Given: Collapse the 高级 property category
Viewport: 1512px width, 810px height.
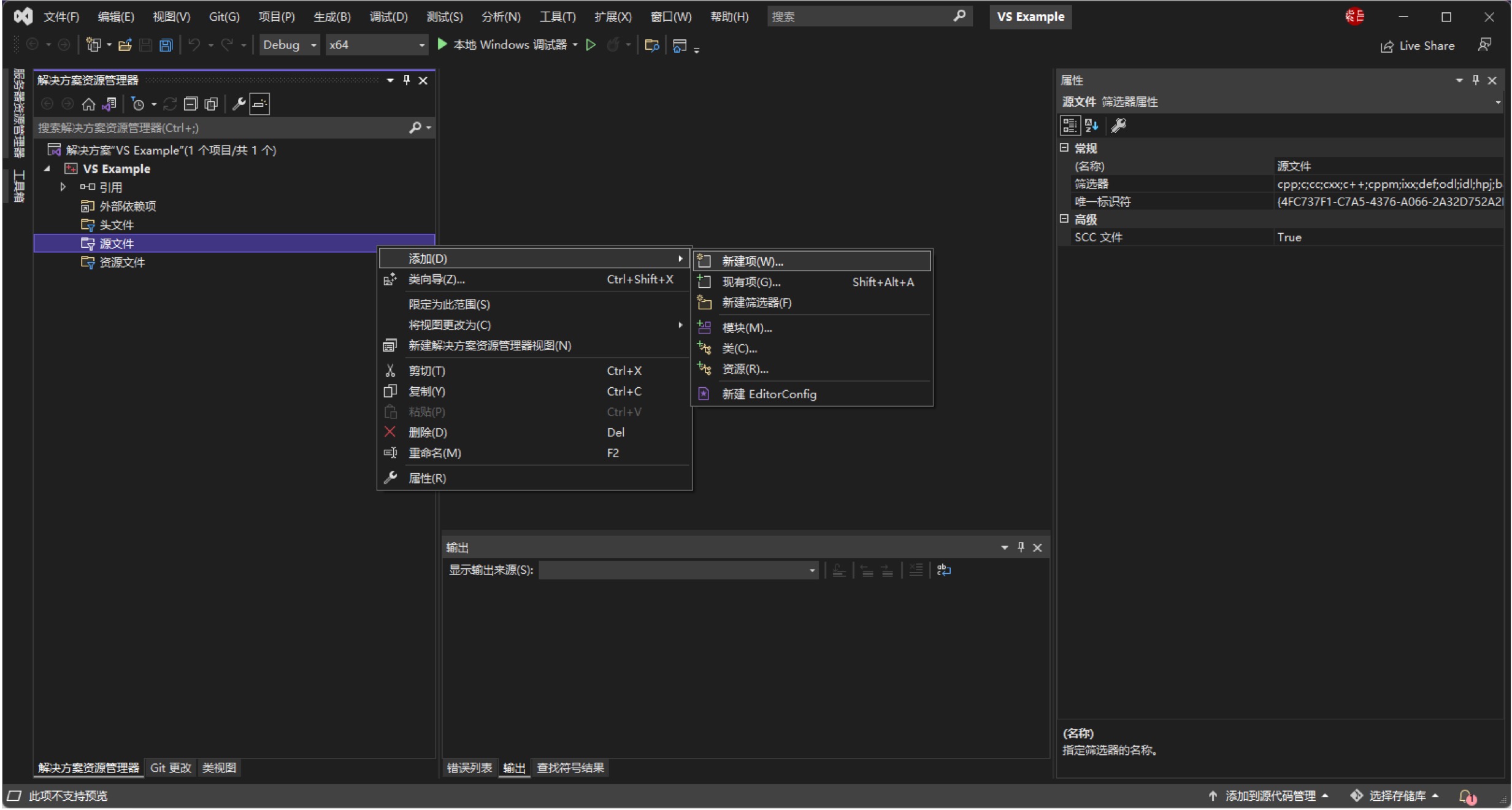Looking at the screenshot, I should [1064, 219].
